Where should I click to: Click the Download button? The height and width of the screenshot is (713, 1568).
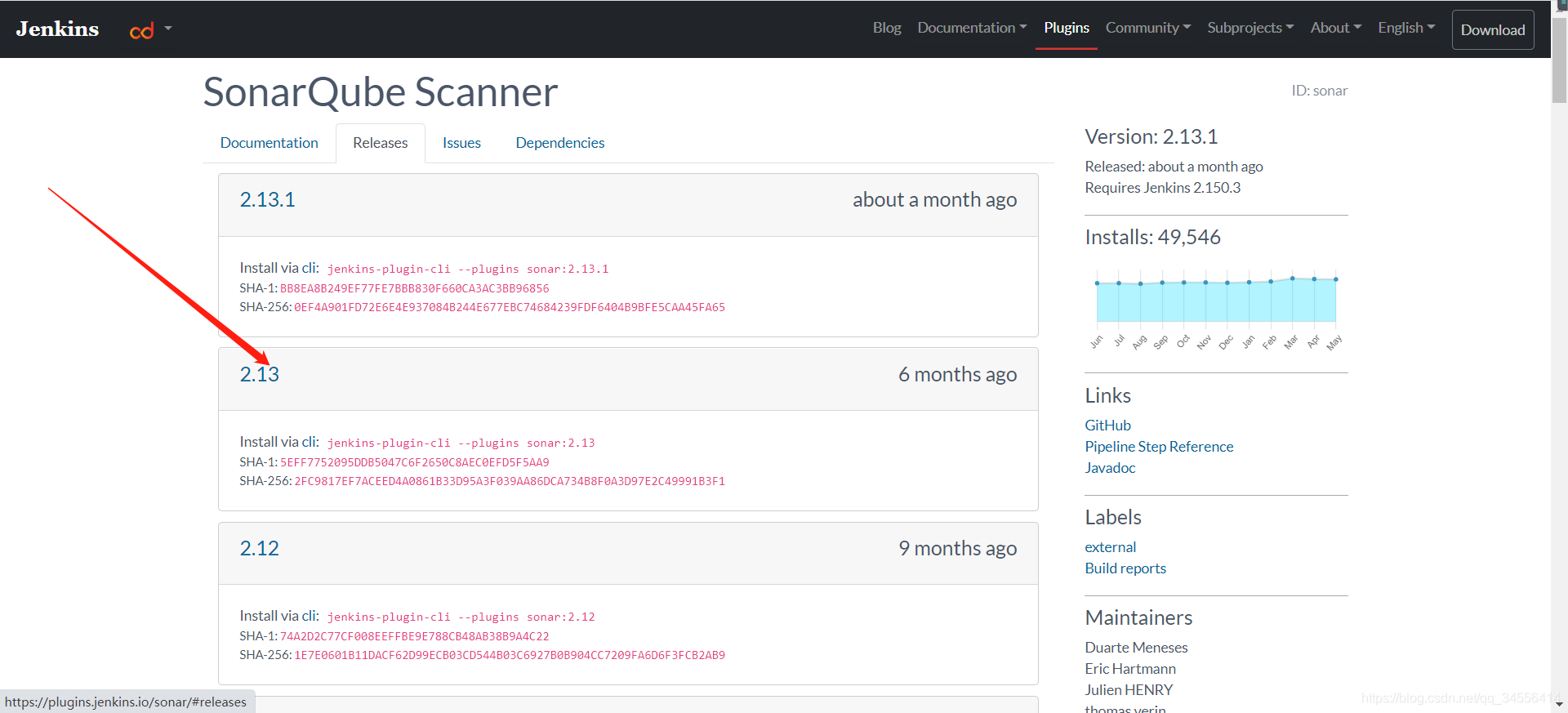[x=1493, y=30]
